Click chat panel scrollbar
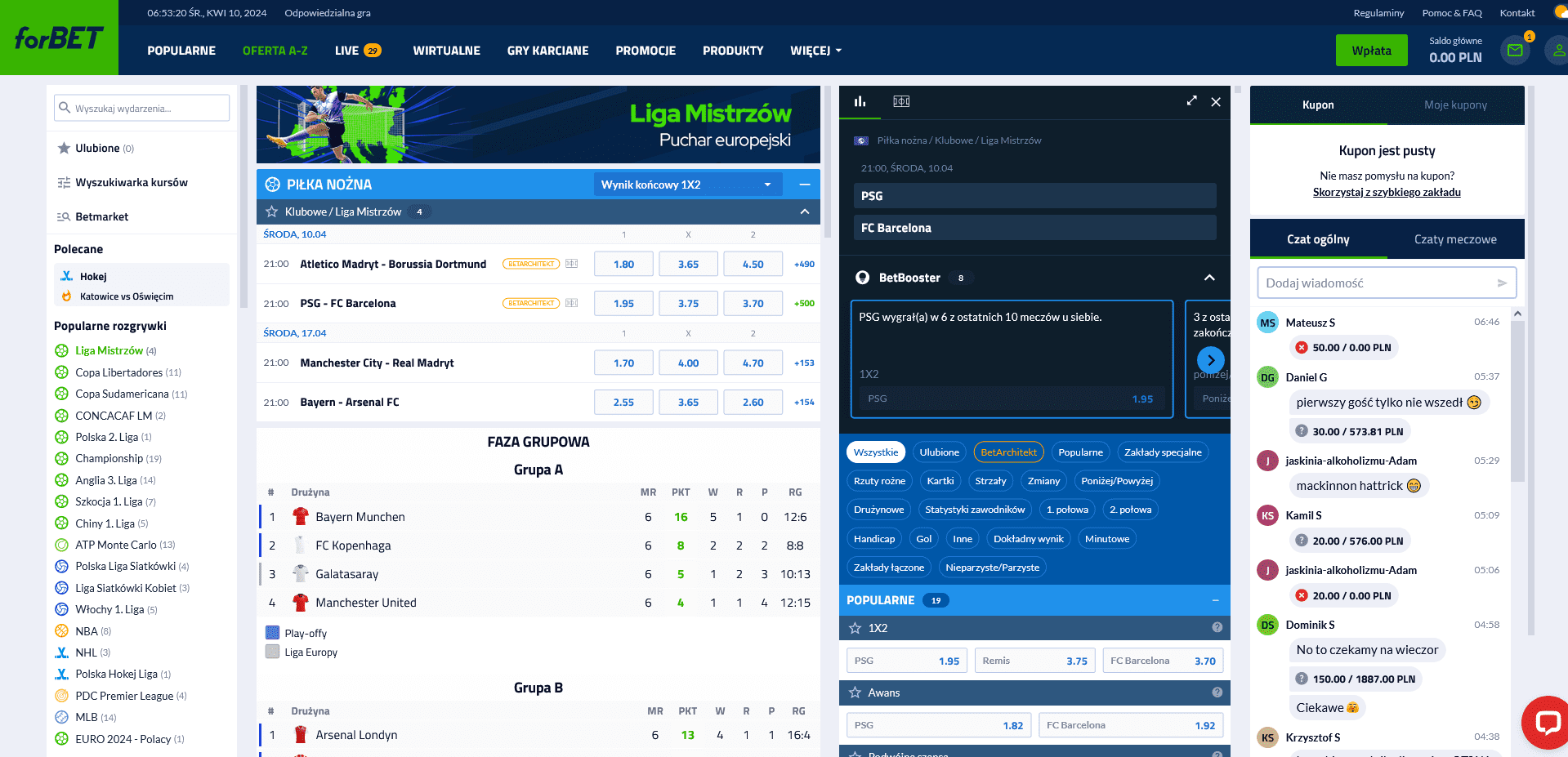1568x757 pixels. click(x=1517, y=400)
